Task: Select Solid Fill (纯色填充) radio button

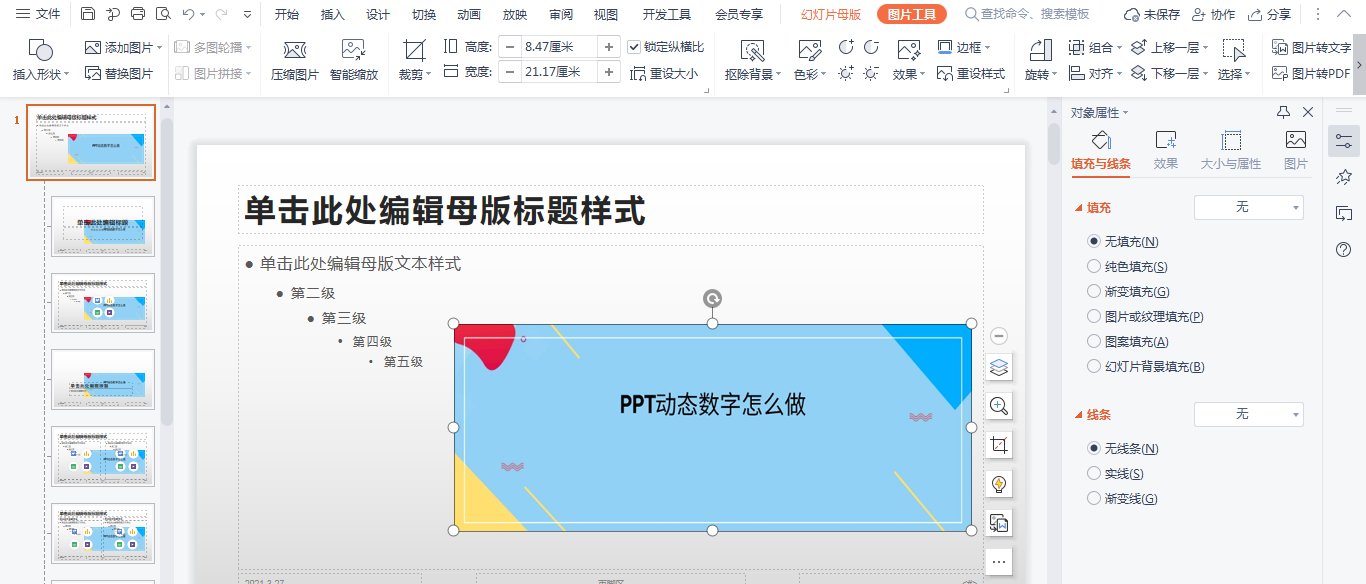Action: click(1093, 266)
